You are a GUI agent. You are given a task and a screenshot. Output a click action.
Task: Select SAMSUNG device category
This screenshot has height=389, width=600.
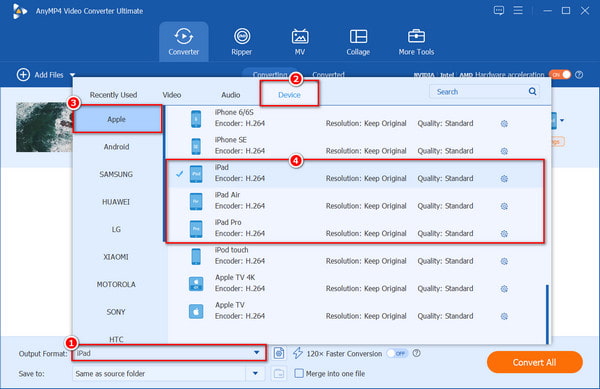click(117, 174)
